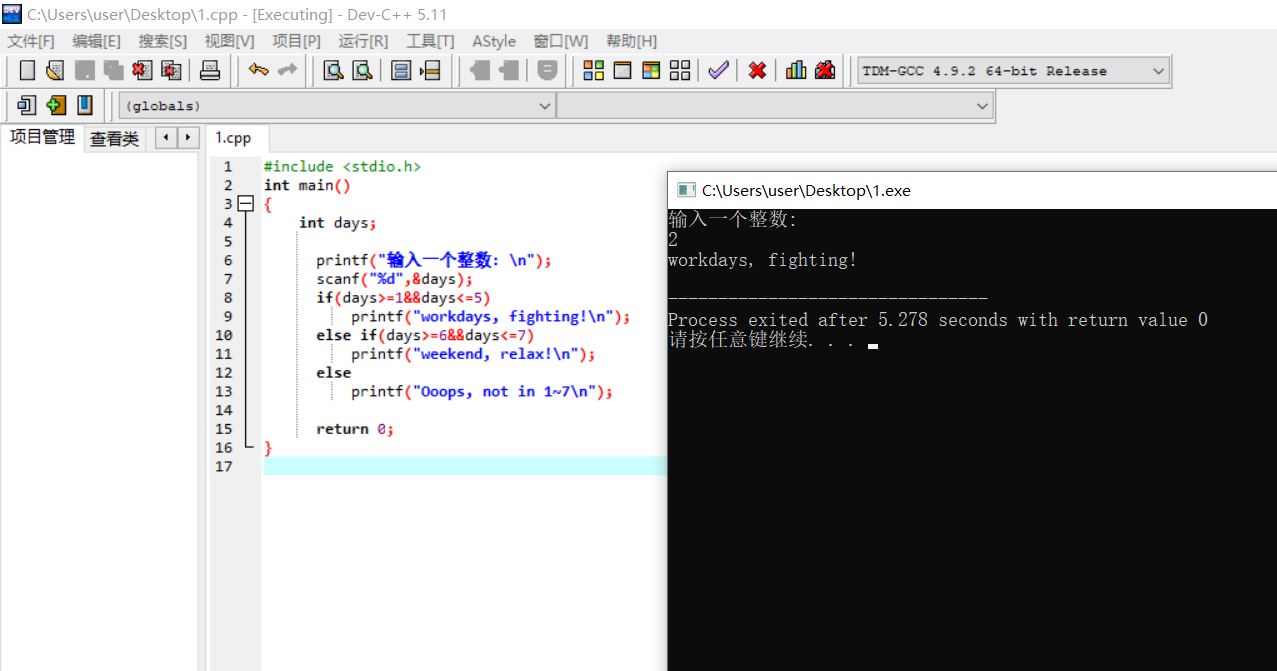Click the scanf("%d",&days); line

click(394, 279)
